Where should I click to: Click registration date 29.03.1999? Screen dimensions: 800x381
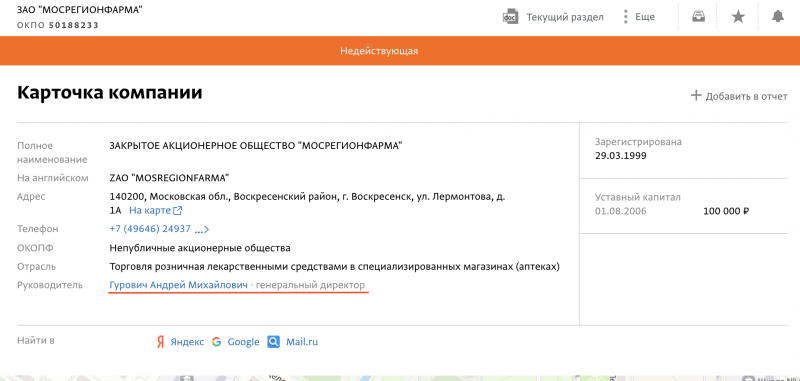[x=620, y=156]
